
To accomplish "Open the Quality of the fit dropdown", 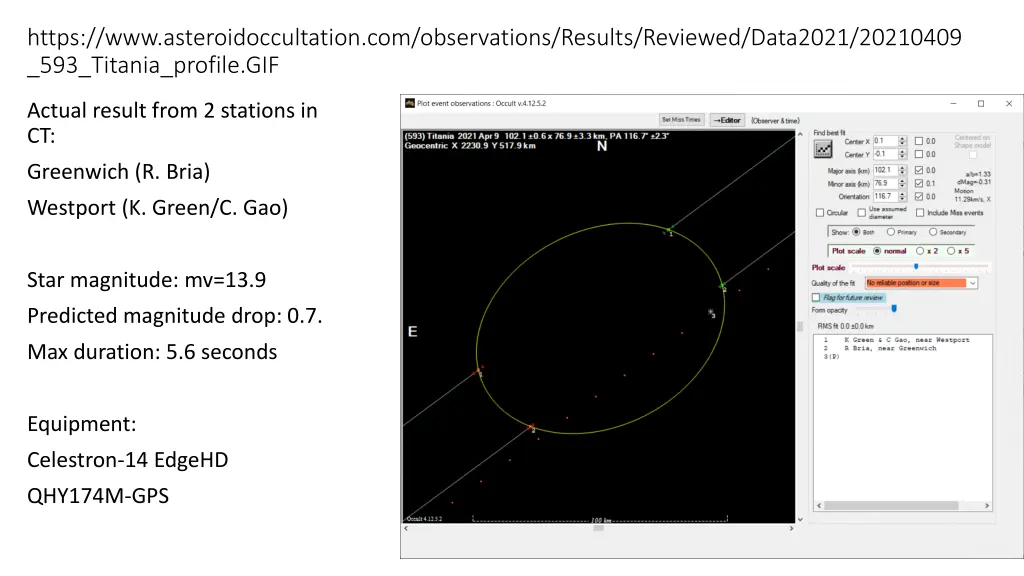I will tap(921, 283).
